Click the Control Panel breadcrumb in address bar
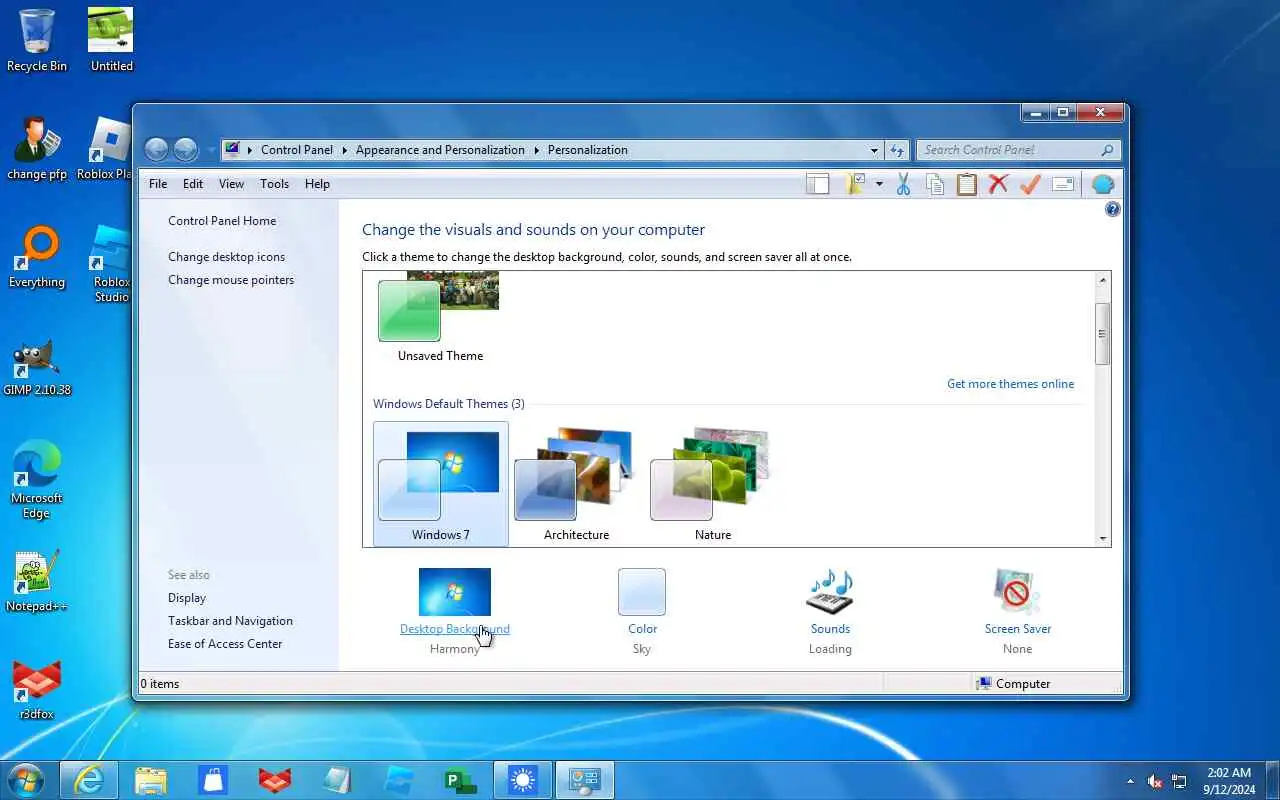 point(296,150)
